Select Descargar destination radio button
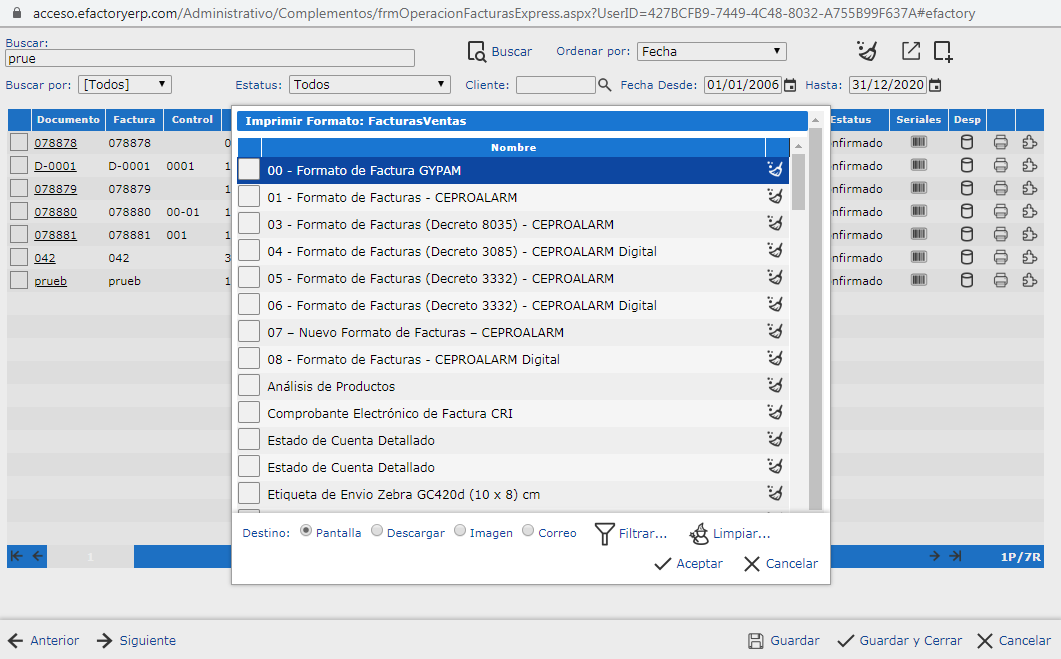Image resolution: width=1061 pixels, height=659 pixels. 377,531
